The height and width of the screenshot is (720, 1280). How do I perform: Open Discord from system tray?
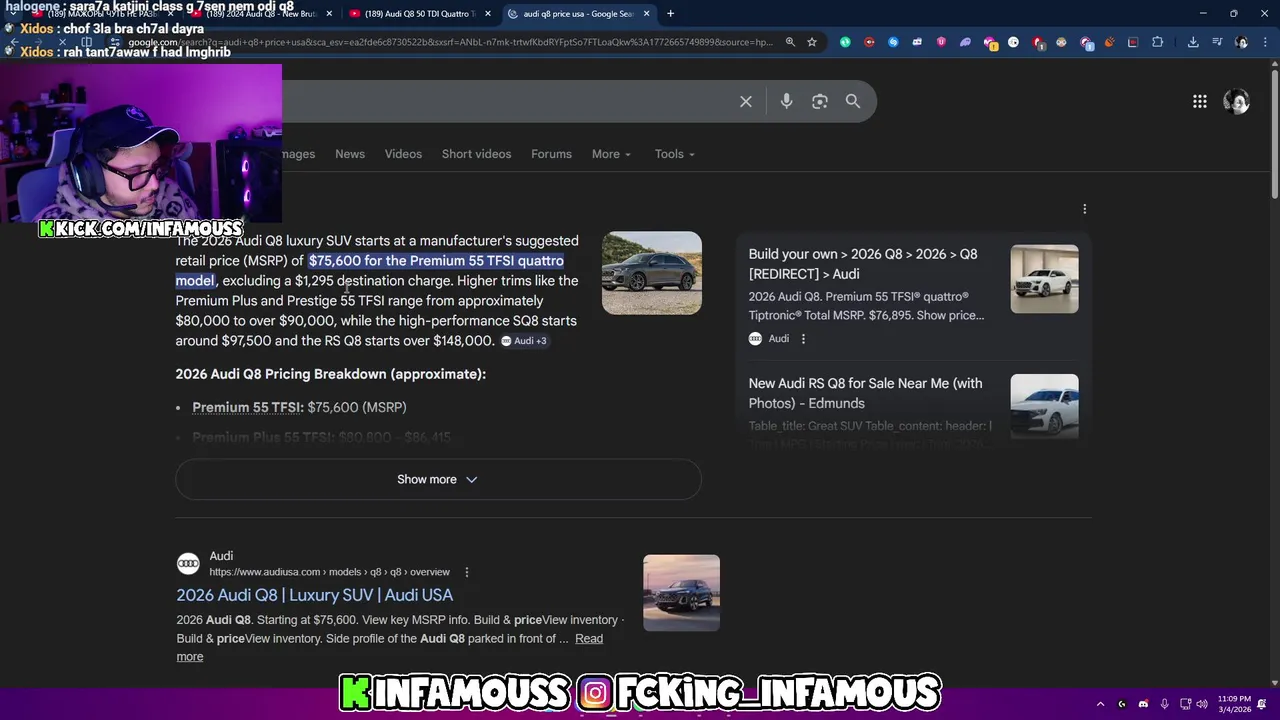[x=1143, y=704]
